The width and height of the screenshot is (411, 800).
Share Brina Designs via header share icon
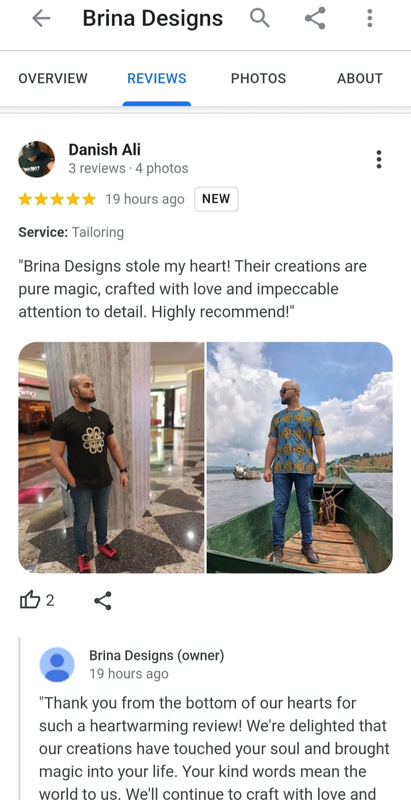click(315, 19)
